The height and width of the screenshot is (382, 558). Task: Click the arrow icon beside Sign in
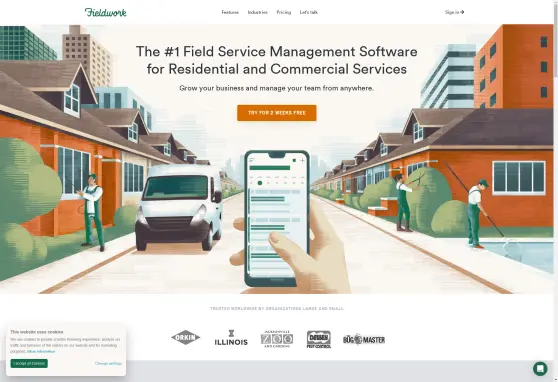[462, 12]
